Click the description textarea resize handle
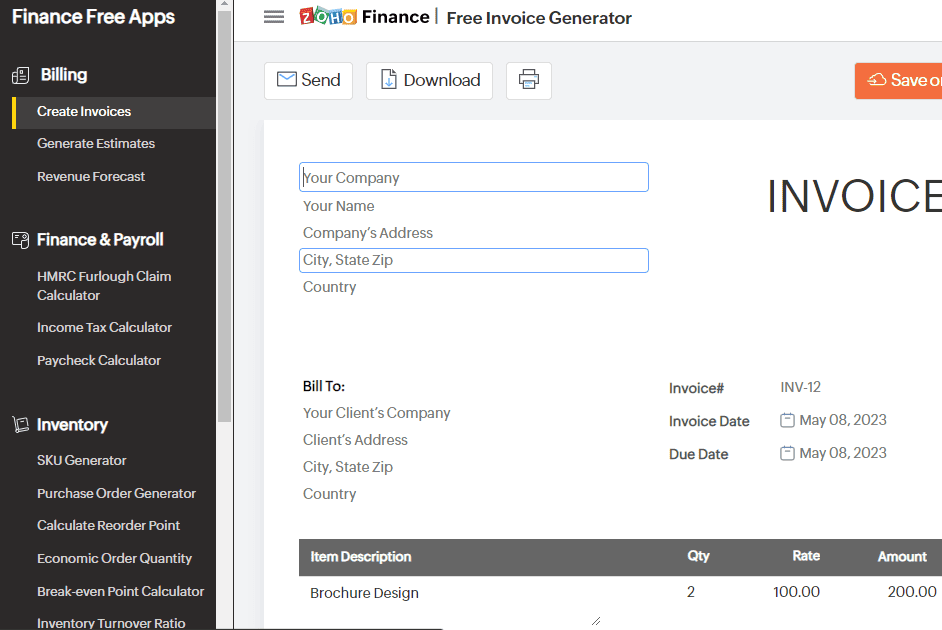Screen dimensions: 942x630 coord(596,621)
